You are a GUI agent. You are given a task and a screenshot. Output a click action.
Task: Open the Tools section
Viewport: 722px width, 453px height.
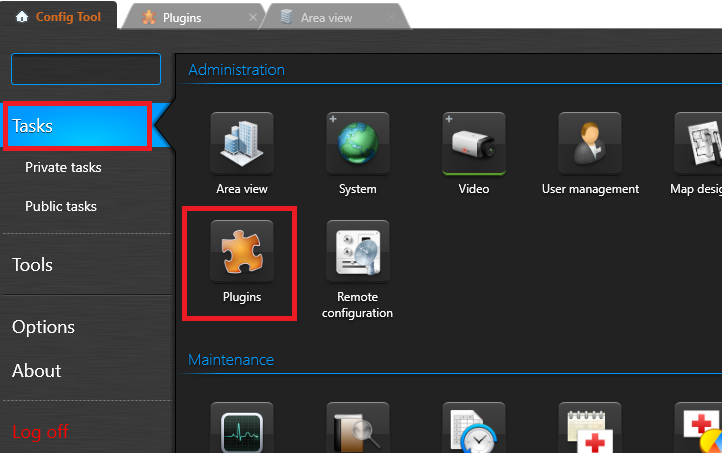32,265
